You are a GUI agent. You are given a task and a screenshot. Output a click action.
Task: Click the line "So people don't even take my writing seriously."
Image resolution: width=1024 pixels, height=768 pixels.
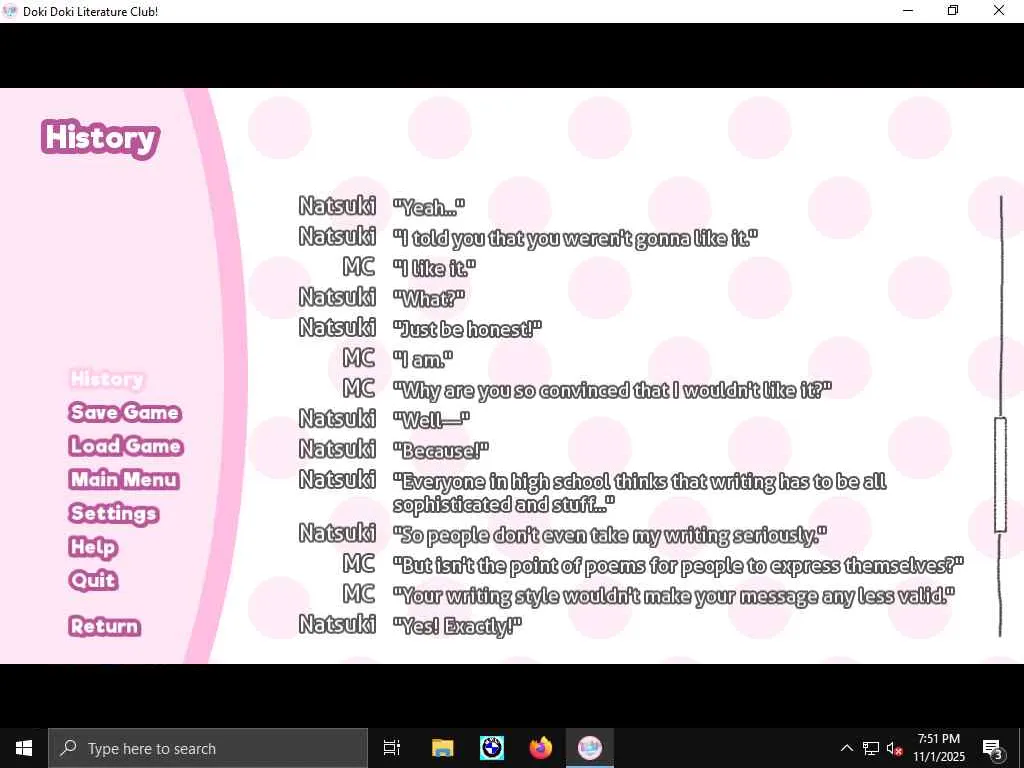pos(610,535)
